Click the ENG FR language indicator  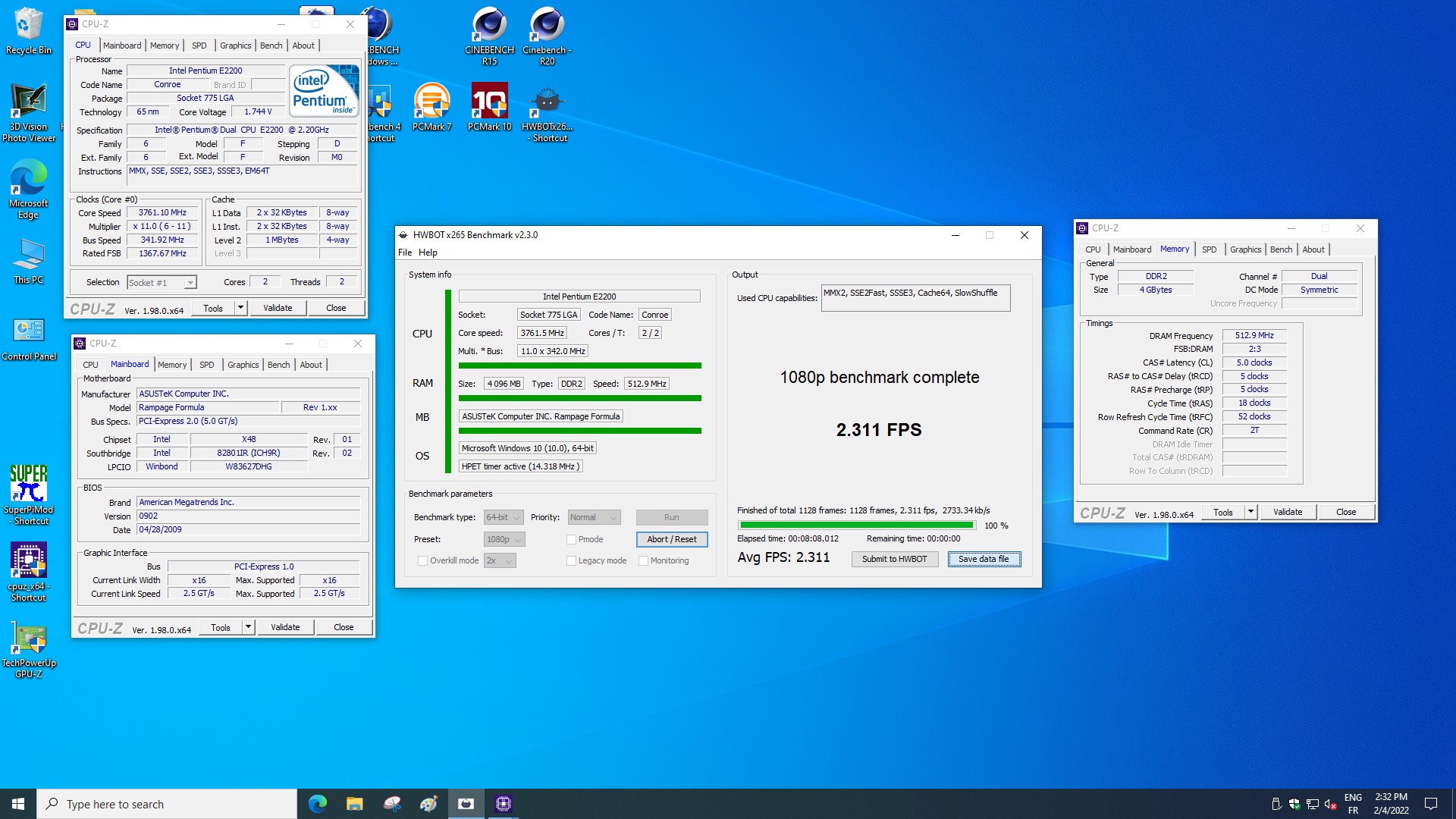(x=1353, y=804)
